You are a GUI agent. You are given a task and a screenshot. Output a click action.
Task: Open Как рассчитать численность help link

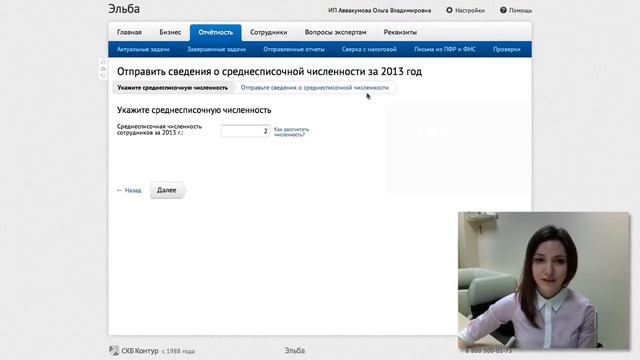click(291, 132)
